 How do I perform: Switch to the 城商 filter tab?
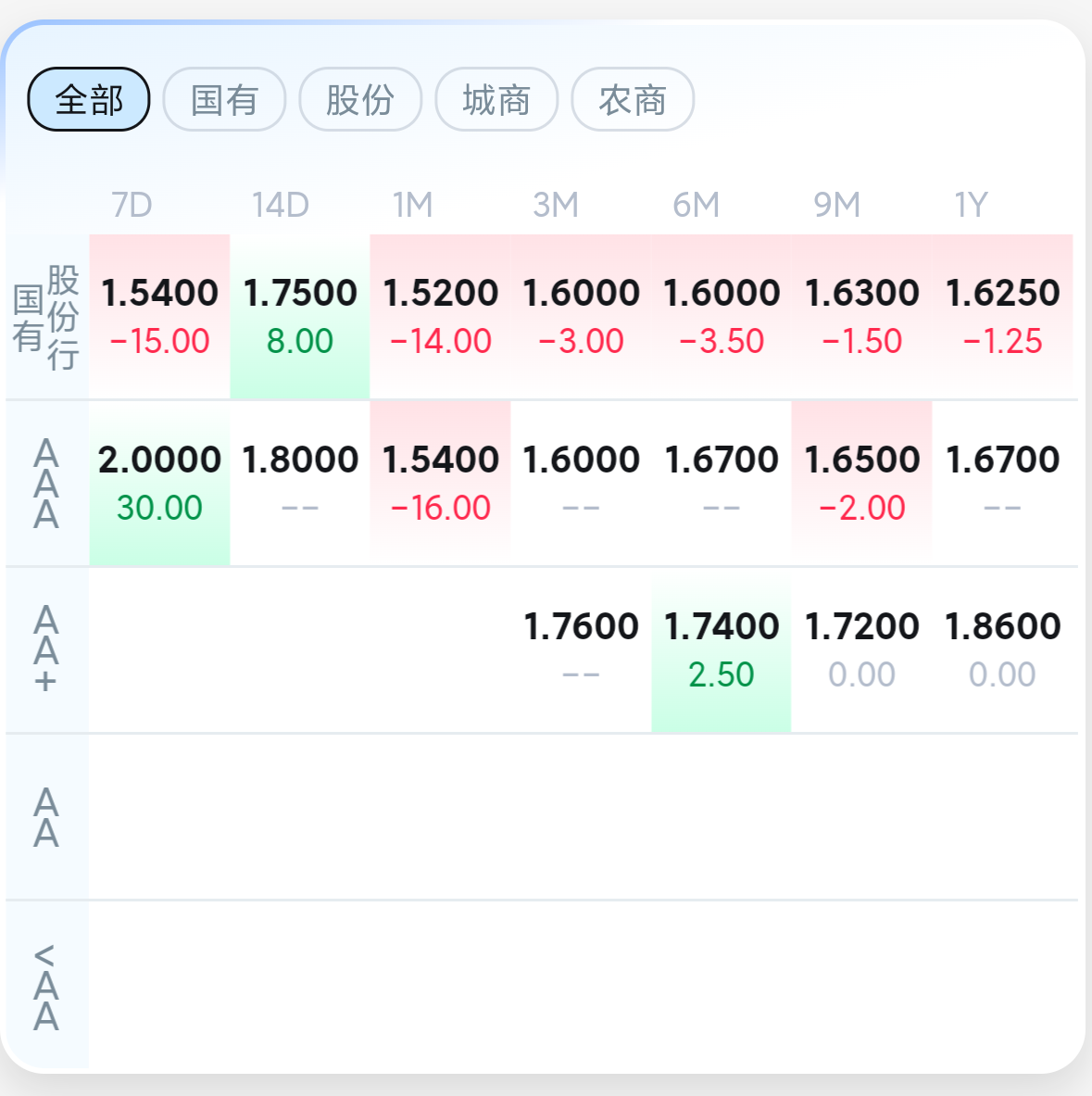point(496,99)
